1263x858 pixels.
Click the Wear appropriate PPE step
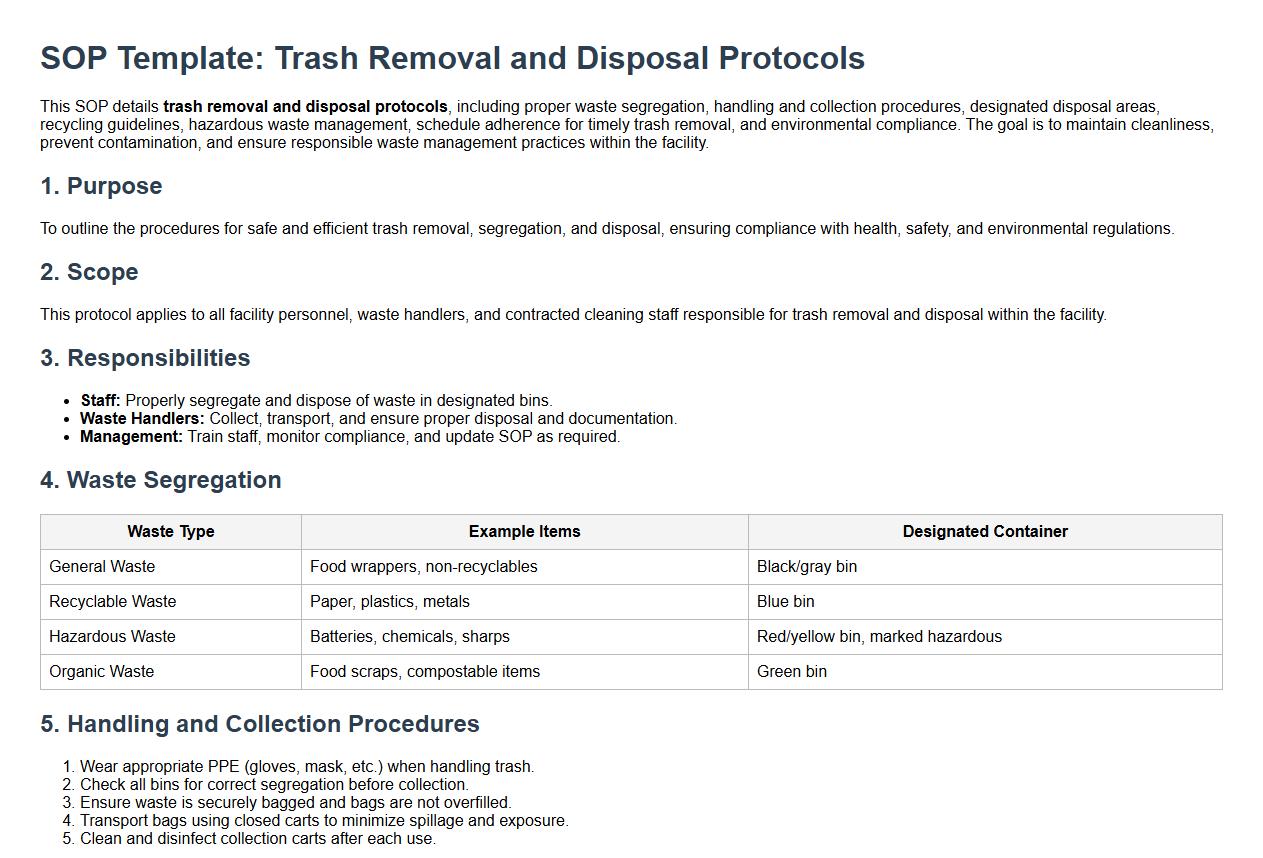[x=306, y=767]
